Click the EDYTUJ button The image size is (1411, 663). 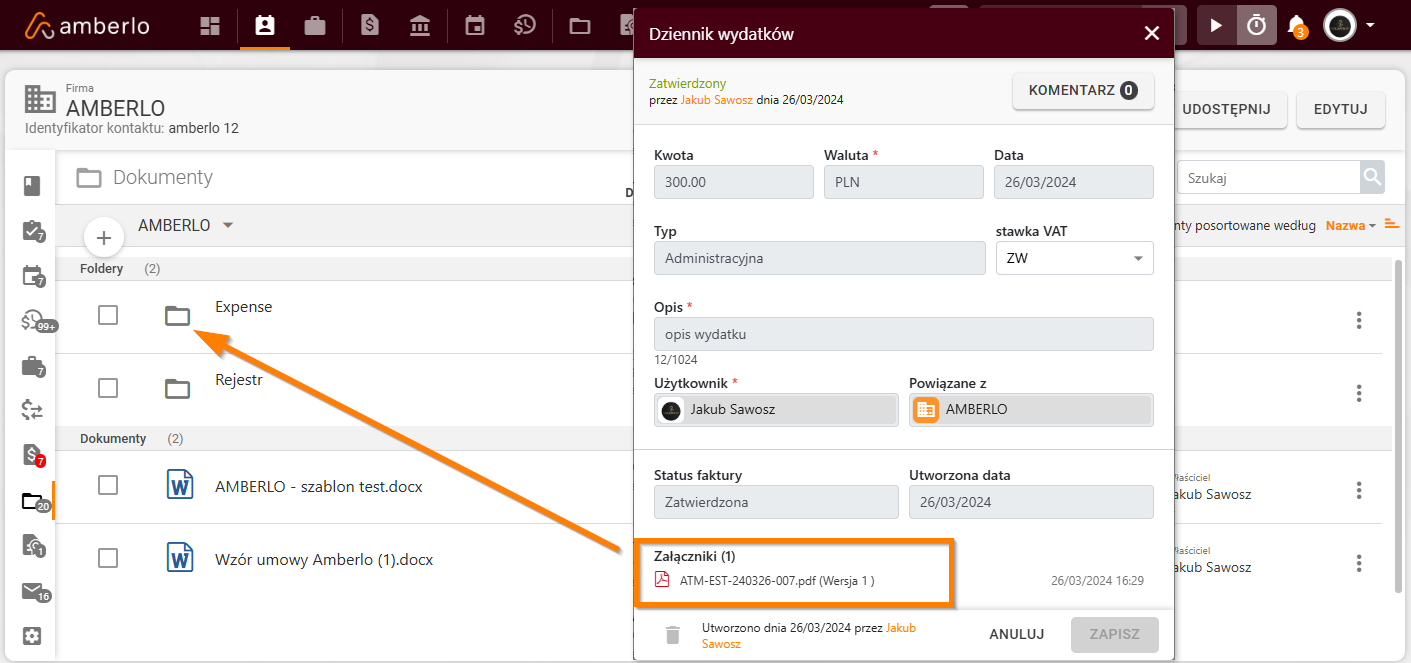(1341, 110)
